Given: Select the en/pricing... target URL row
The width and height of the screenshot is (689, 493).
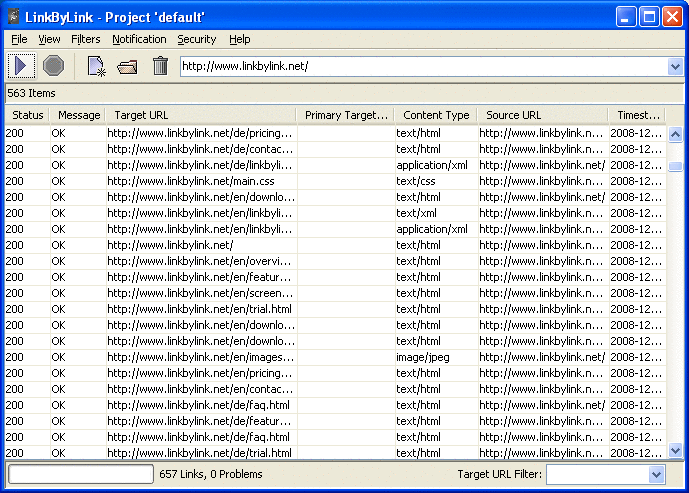Looking at the screenshot, I should click(335, 373).
